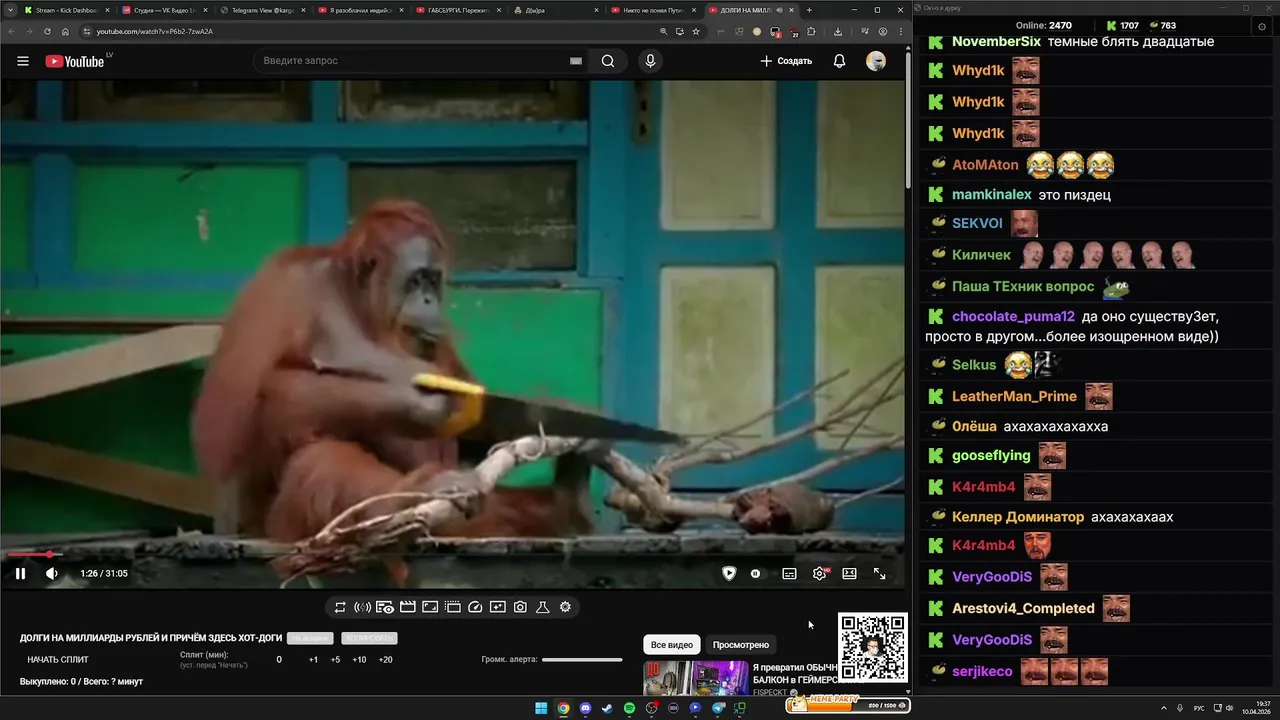This screenshot has height=720, width=1280.
Task: Switch to theater mode view
Action: [x=849, y=573]
